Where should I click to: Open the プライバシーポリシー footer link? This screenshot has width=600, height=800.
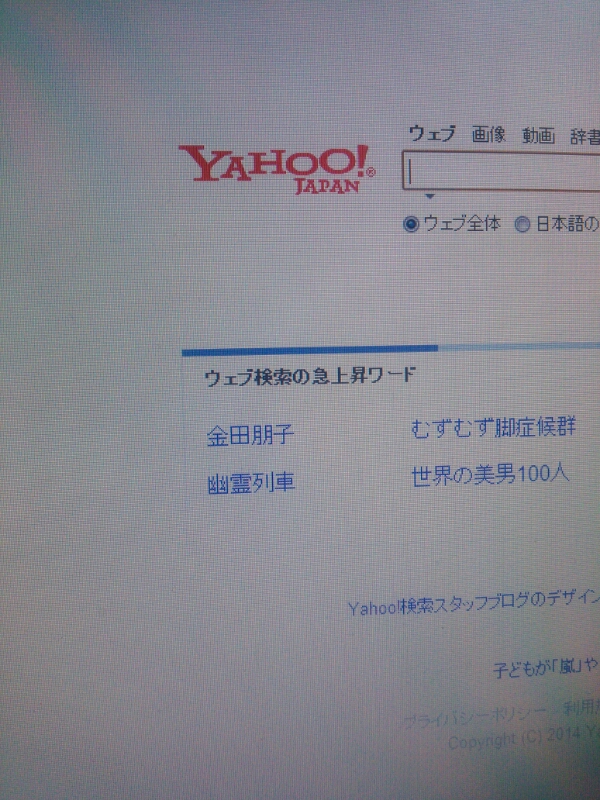coord(475,716)
